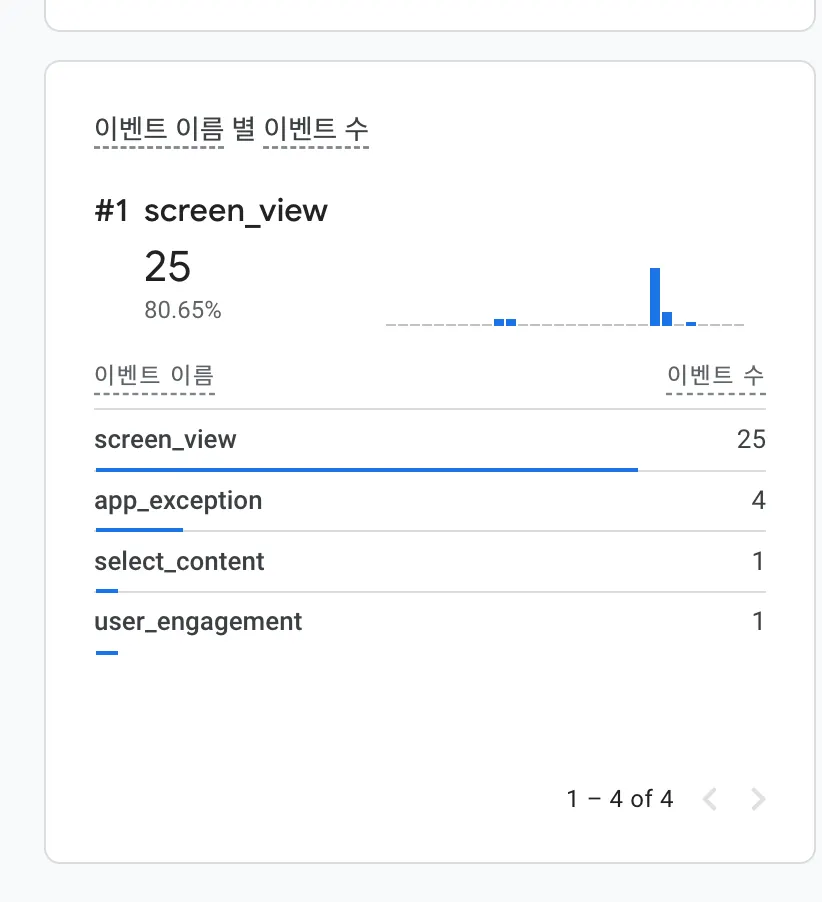Click the count 4 in app_exception row
Screen dimensions: 822x902
coord(758,501)
